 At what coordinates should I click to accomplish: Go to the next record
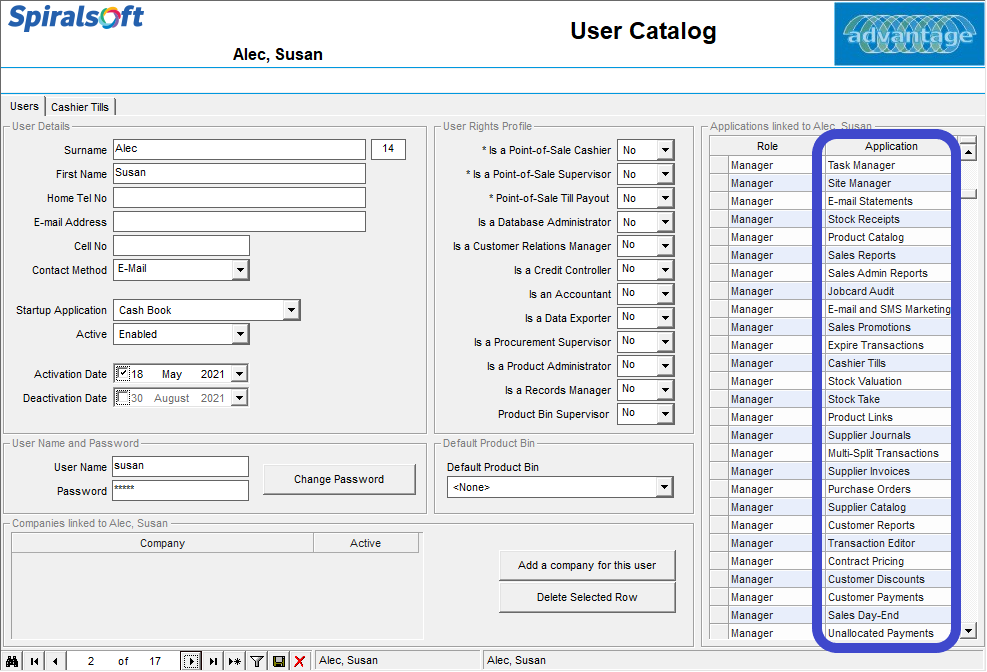pyautogui.click(x=191, y=661)
